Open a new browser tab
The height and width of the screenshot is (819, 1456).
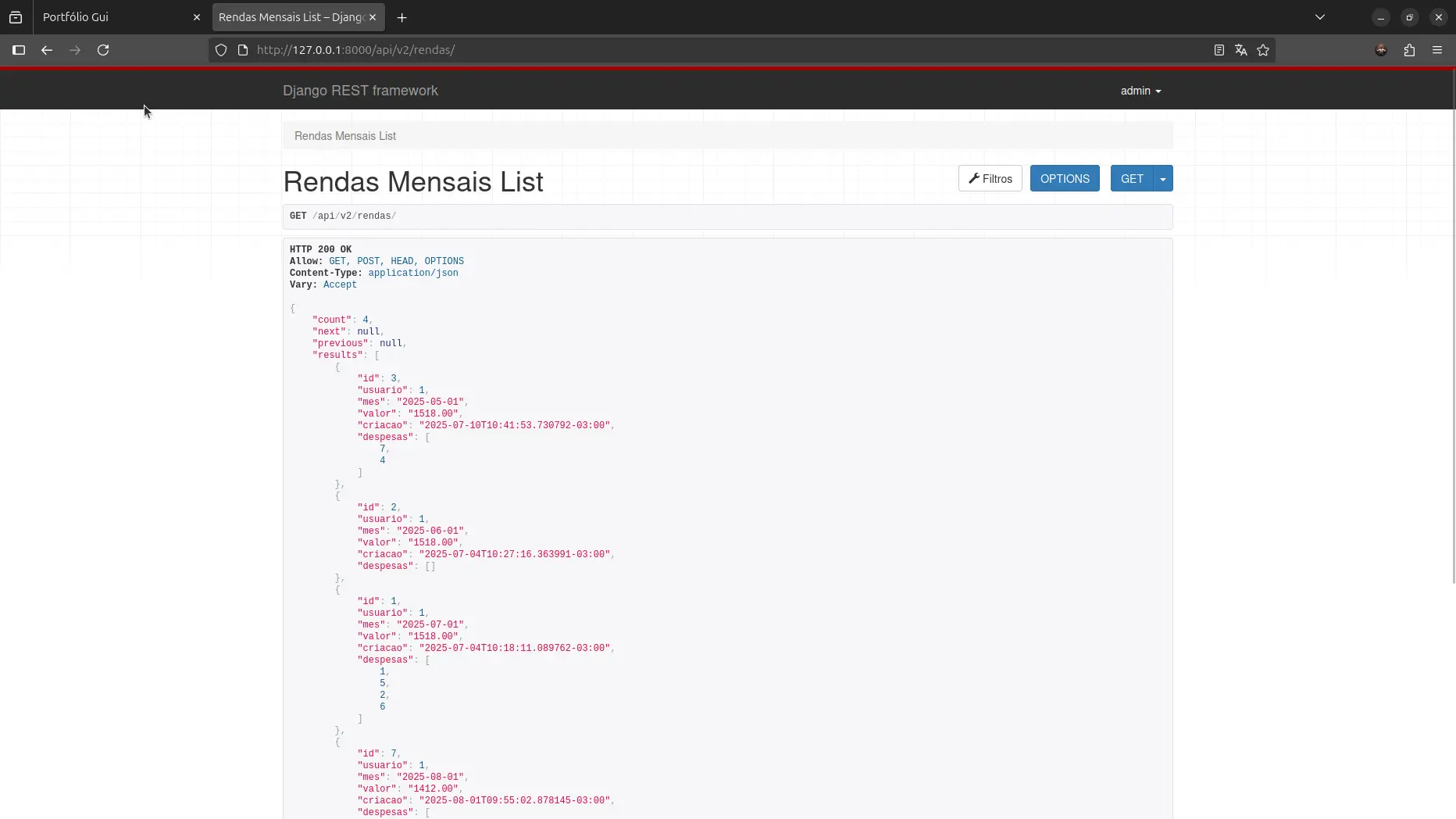point(401,17)
